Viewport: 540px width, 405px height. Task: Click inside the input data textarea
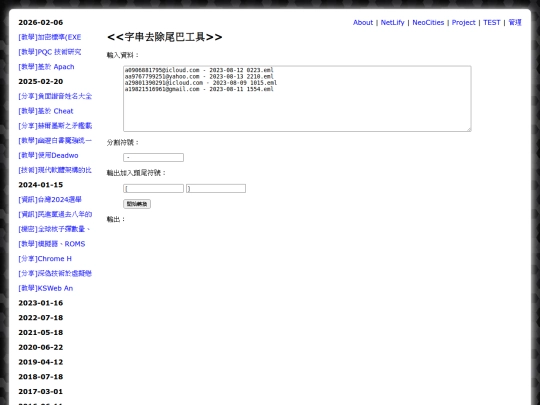[297, 98]
